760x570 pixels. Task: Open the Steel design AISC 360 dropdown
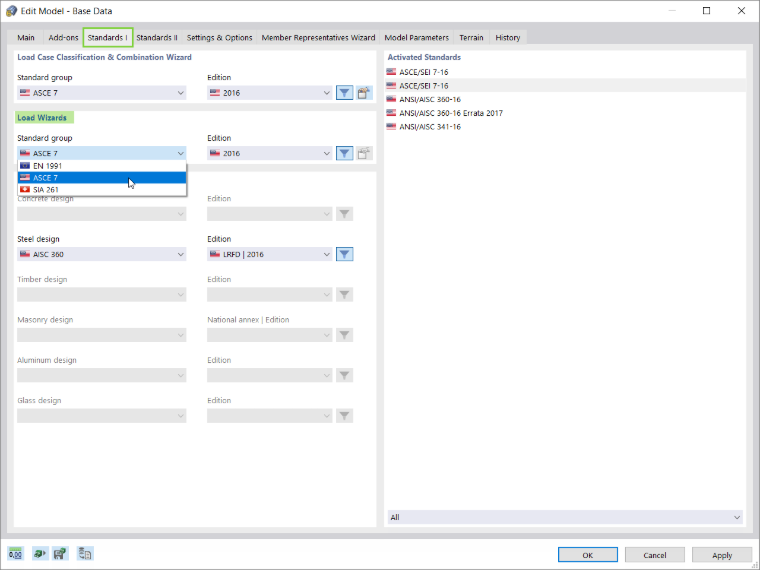tap(102, 254)
